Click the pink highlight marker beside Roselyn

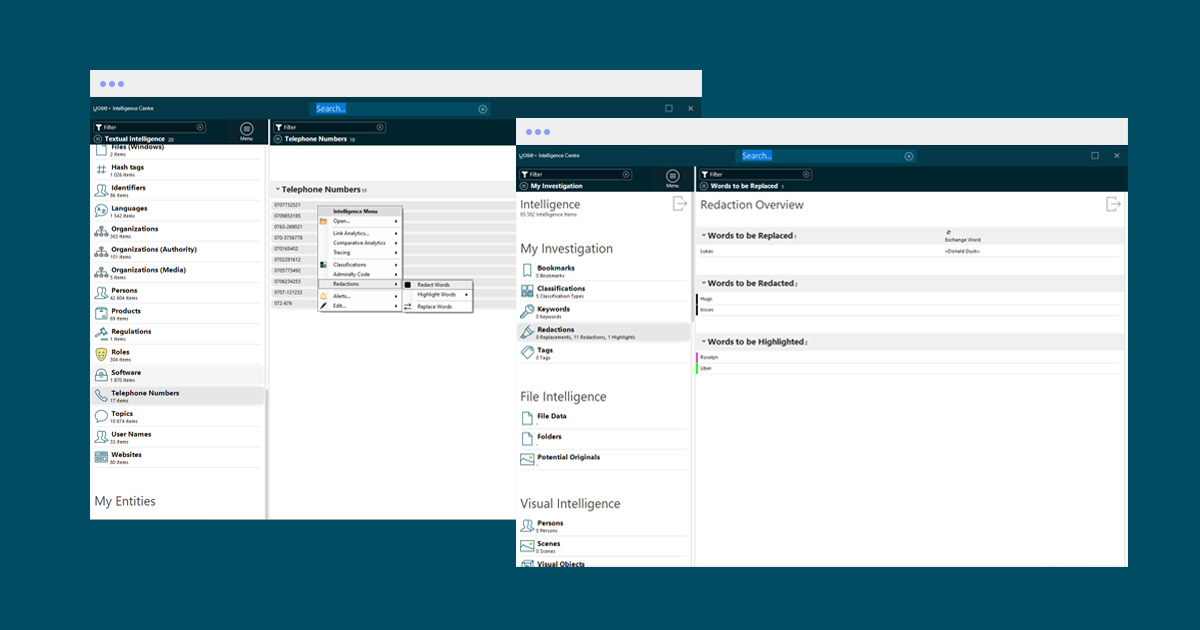697,357
